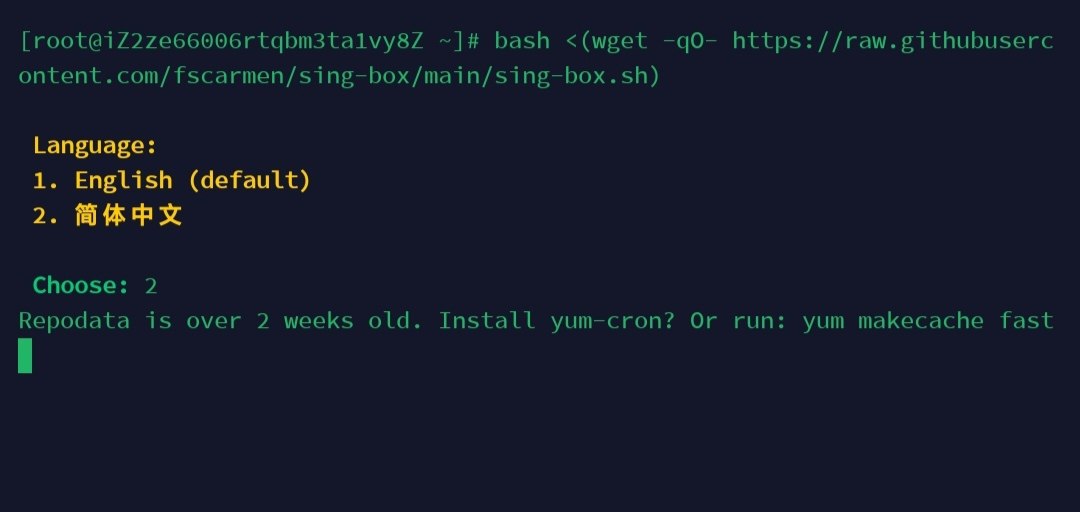Select the English (default) language option
Viewport: 1080px width, 512px height.
(x=172, y=181)
